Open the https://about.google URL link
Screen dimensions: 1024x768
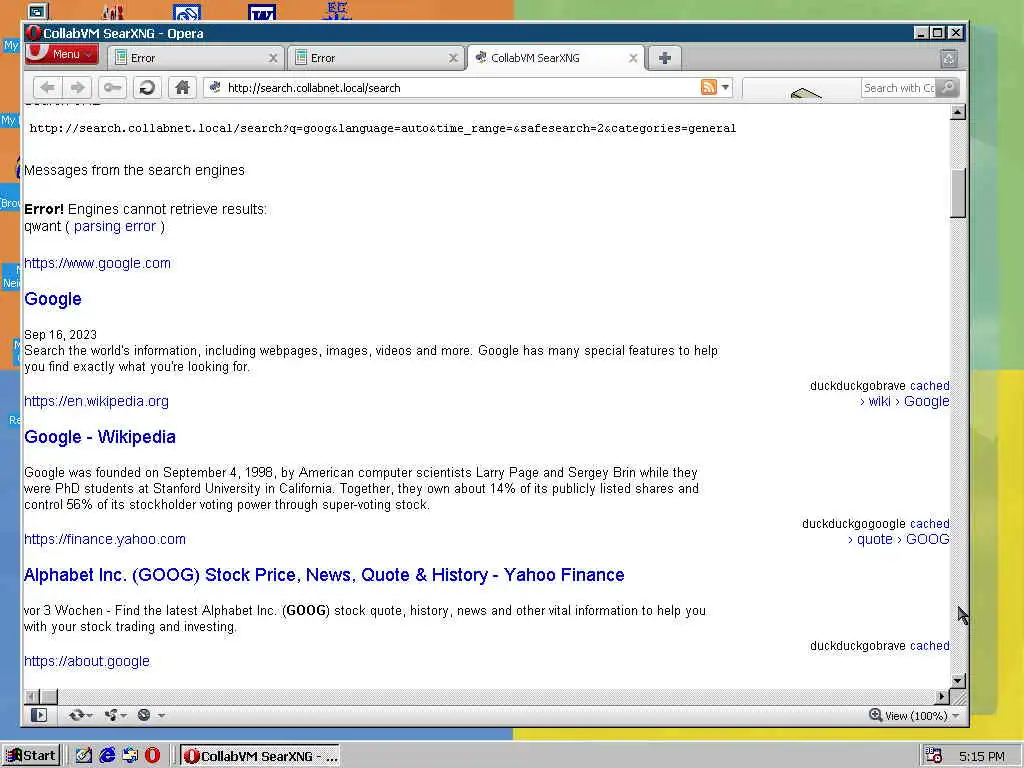click(87, 662)
